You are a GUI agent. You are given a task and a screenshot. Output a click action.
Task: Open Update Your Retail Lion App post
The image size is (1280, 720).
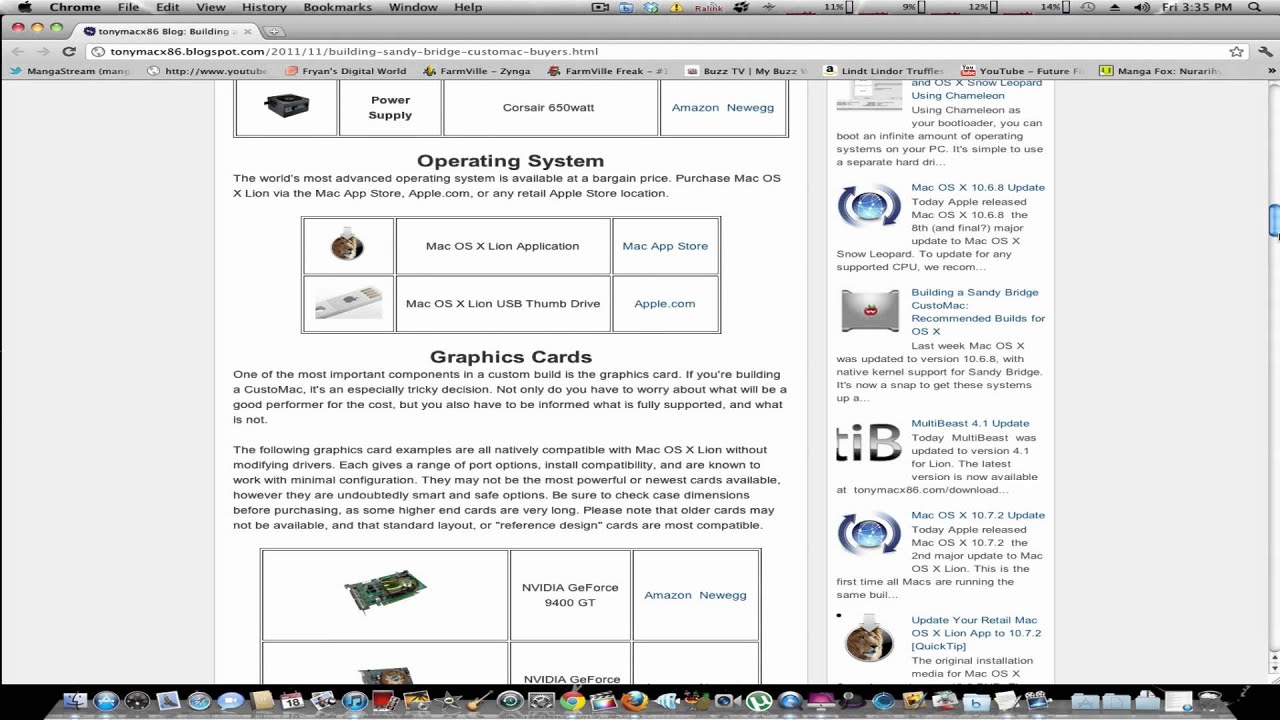[976, 633]
